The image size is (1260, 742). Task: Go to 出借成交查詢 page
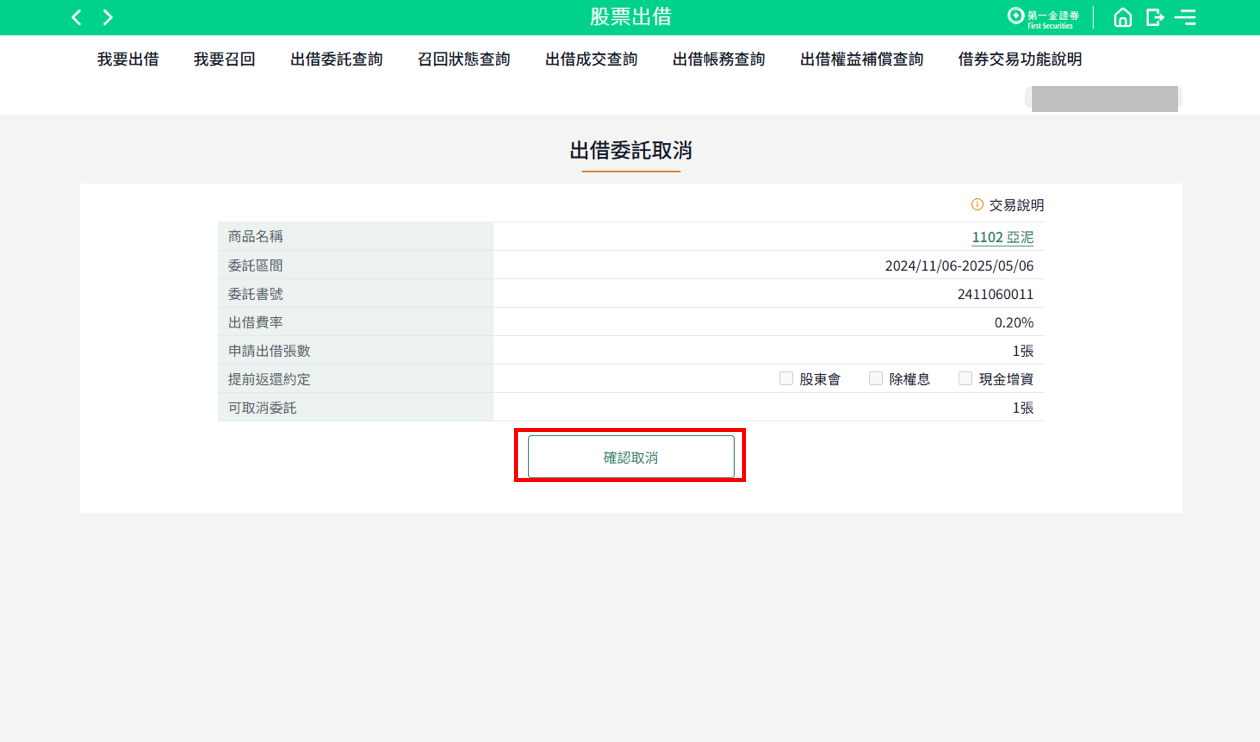[591, 59]
